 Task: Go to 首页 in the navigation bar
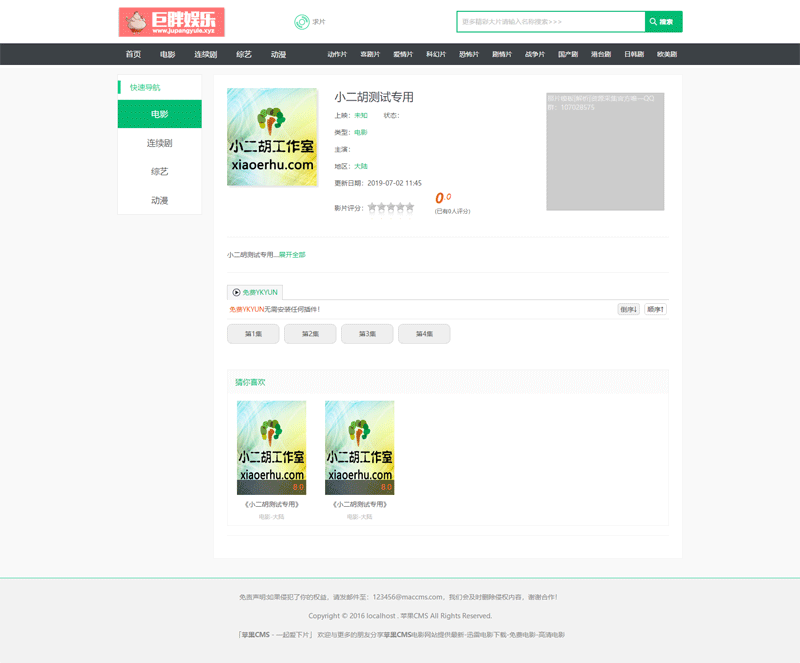pyautogui.click(x=133, y=54)
